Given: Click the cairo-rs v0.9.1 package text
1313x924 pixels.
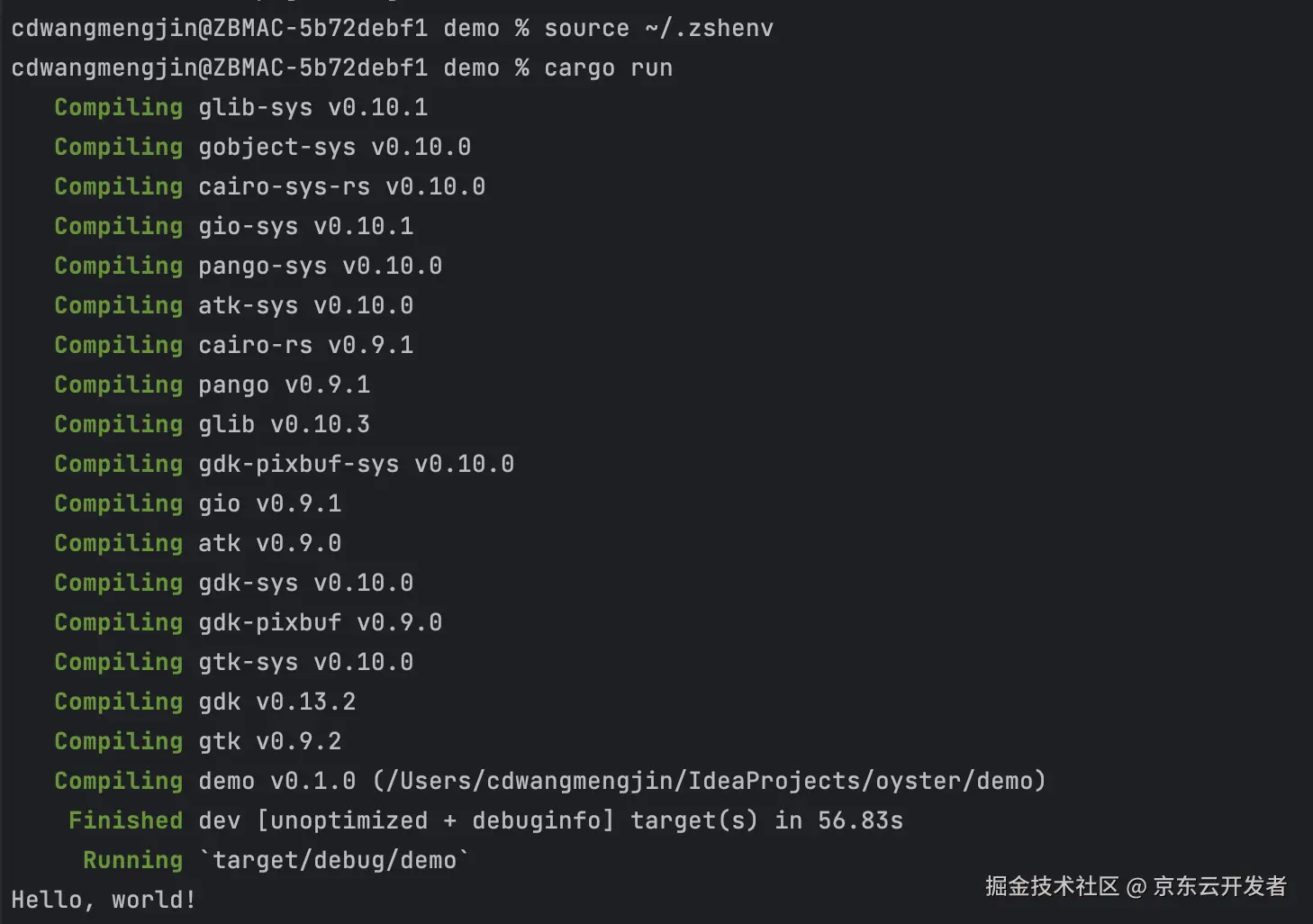Looking at the screenshot, I should pyautogui.click(x=305, y=345).
